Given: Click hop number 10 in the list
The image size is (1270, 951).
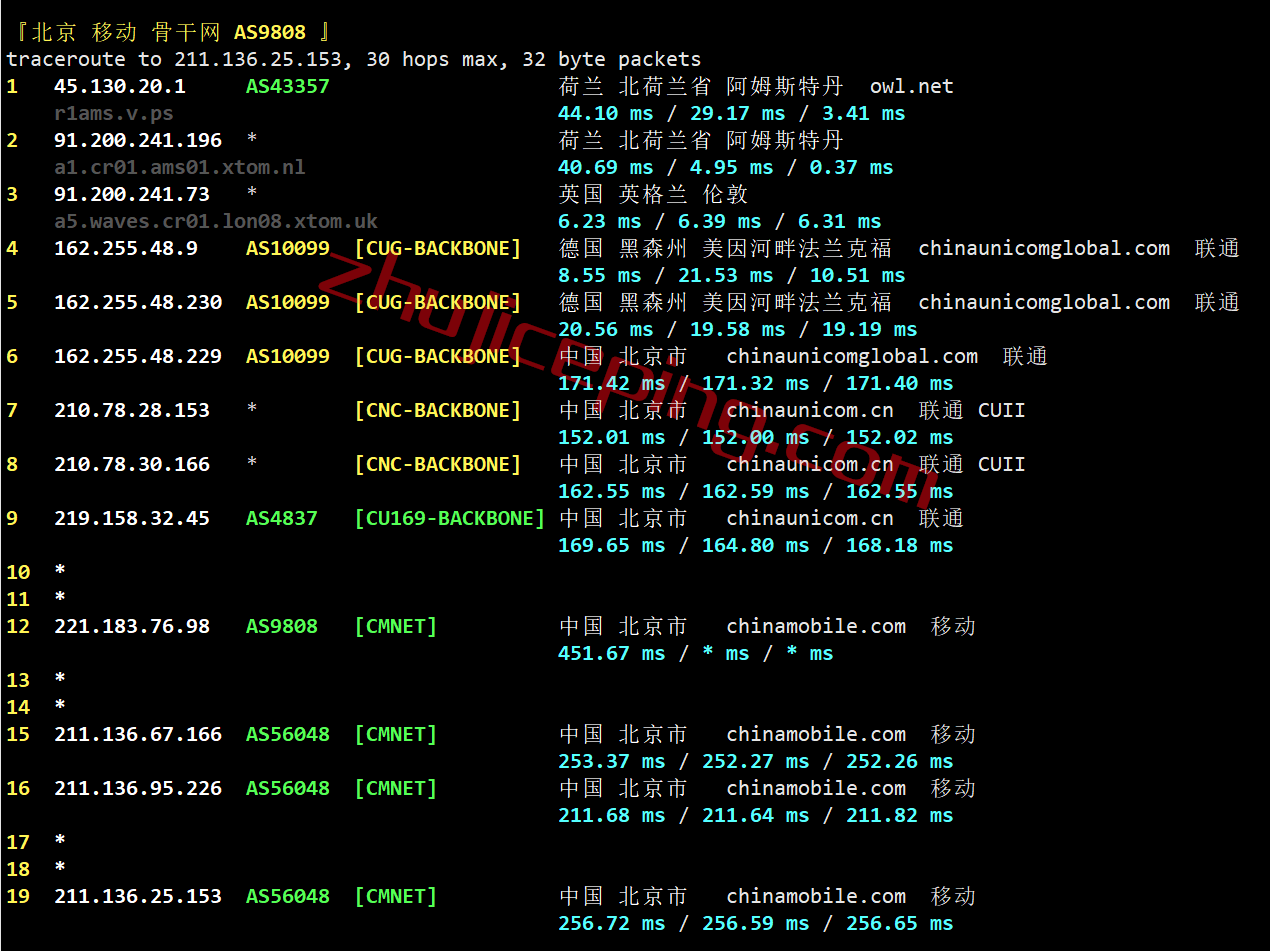Looking at the screenshot, I should [x=18, y=572].
